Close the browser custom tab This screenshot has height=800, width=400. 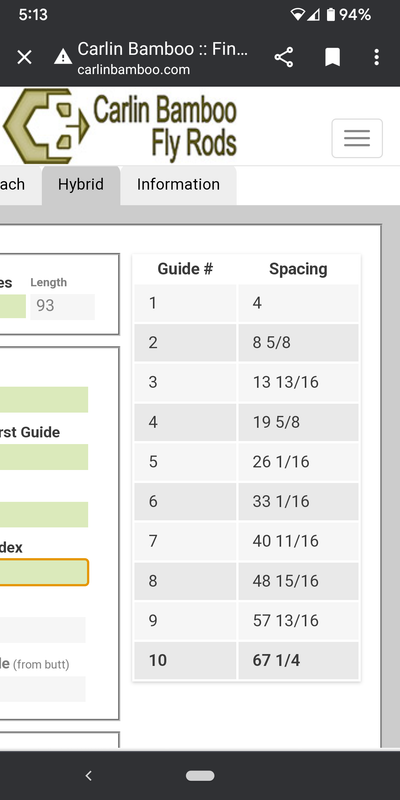point(24,57)
